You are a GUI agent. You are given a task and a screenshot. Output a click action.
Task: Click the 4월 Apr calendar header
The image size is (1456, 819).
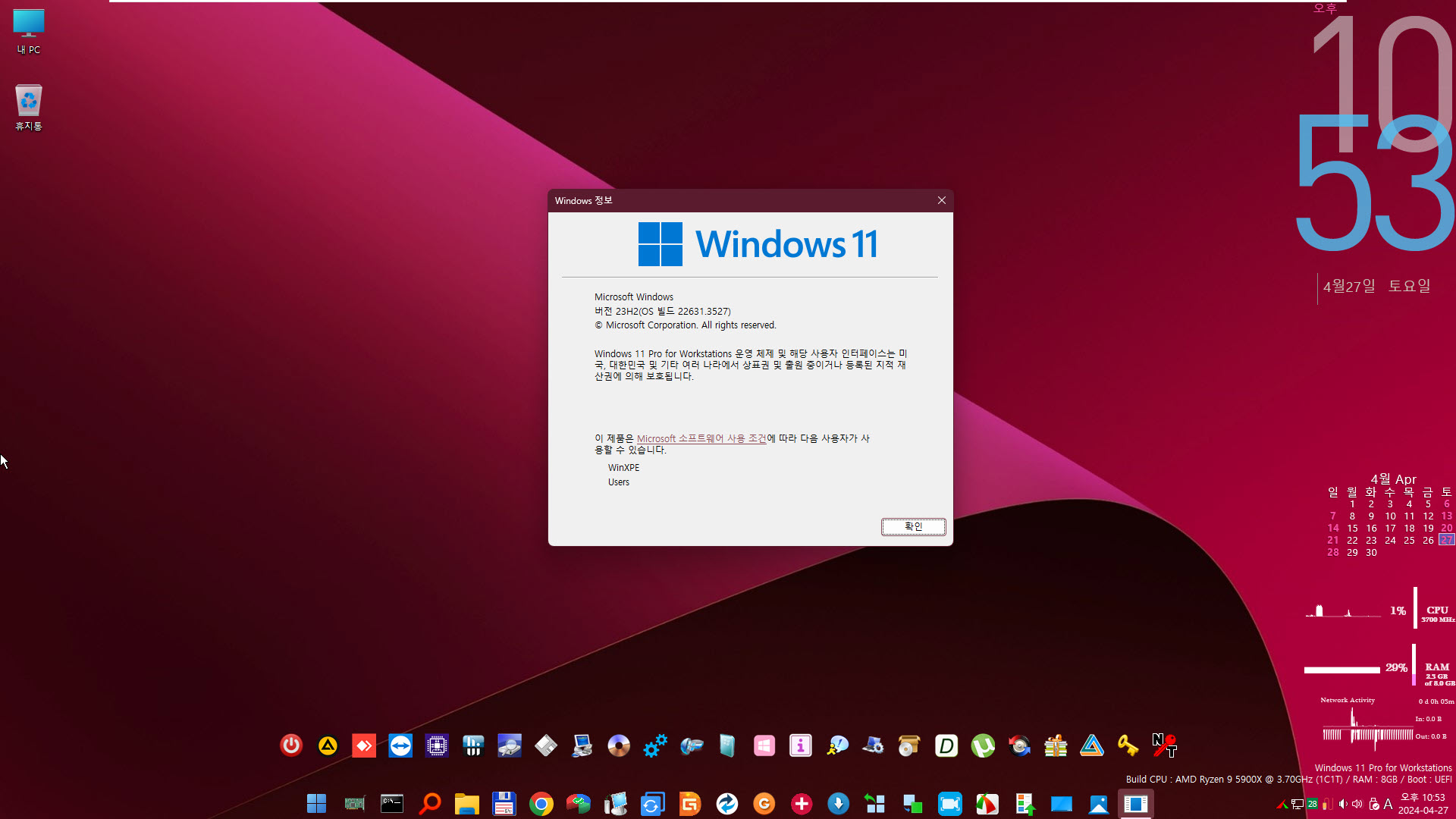[x=1393, y=479]
